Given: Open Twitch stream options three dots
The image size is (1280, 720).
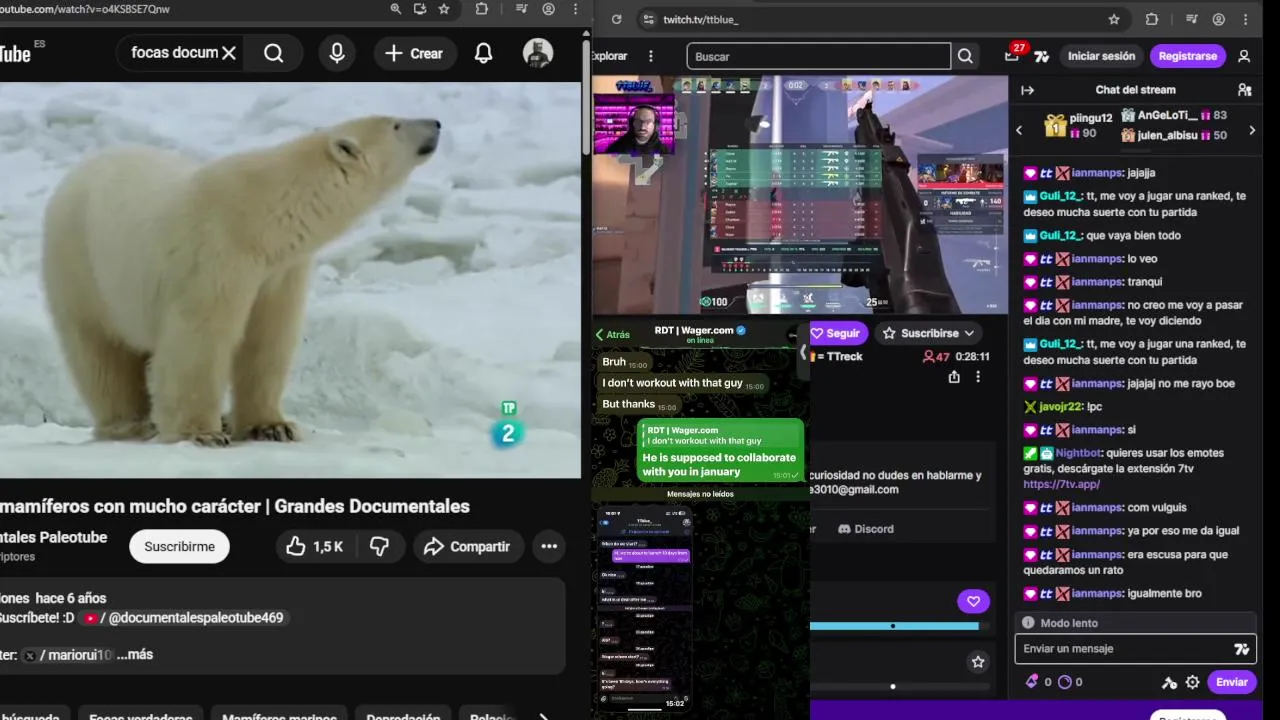Looking at the screenshot, I should tap(978, 377).
